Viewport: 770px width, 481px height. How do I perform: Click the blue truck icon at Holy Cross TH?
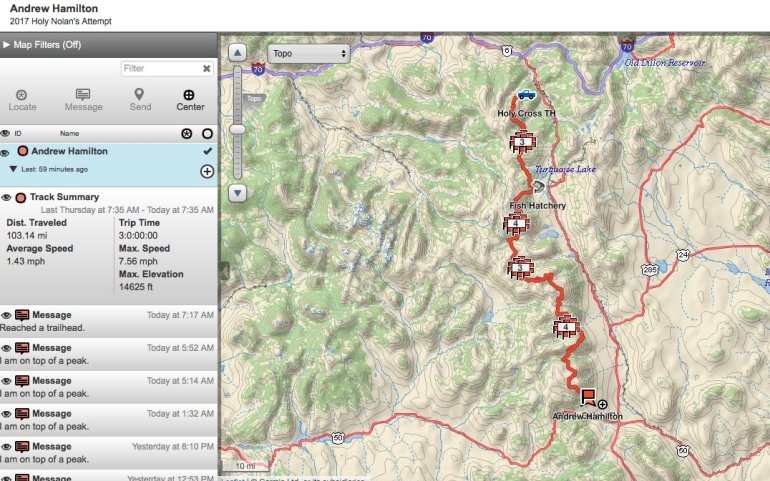526,94
